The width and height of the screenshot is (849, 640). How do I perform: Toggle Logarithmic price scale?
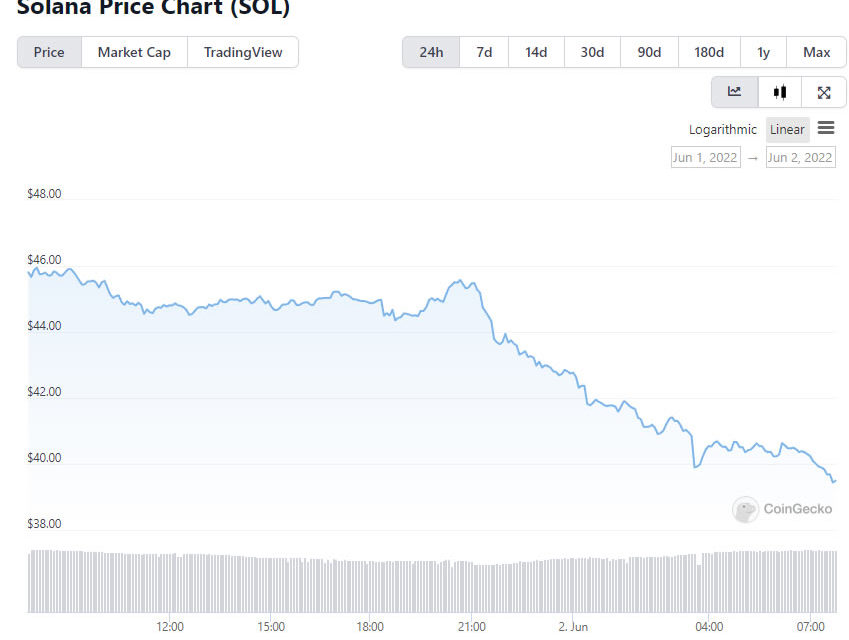pyautogui.click(x=722, y=129)
